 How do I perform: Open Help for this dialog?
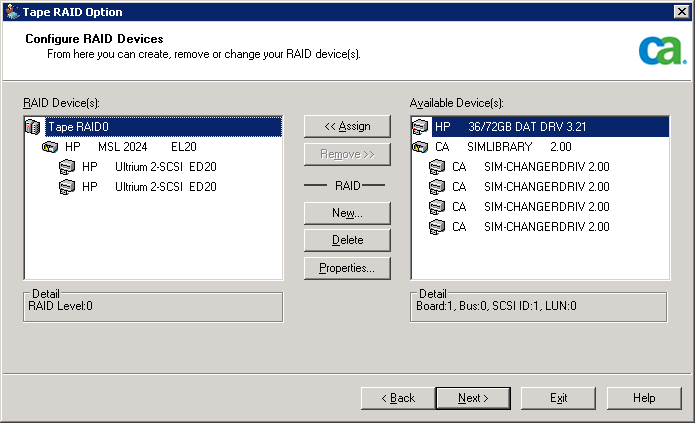click(x=644, y=398)
